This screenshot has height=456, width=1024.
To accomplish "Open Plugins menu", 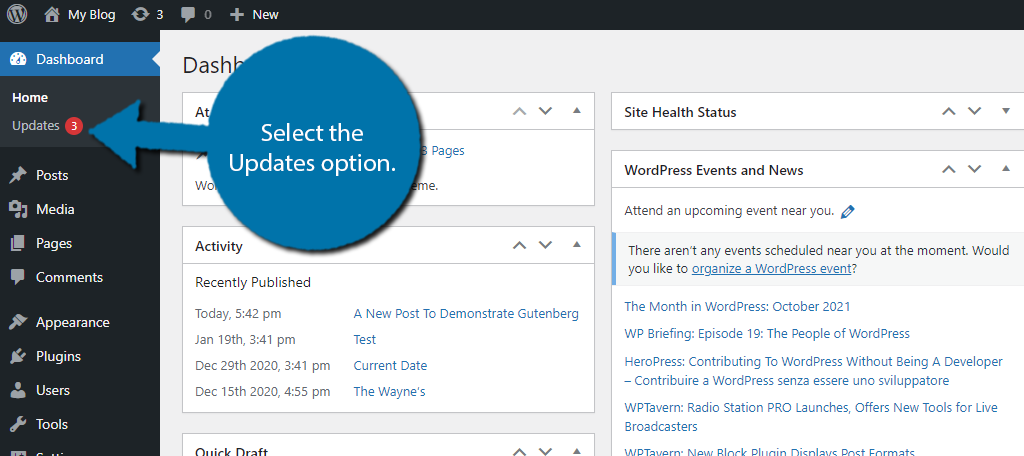I will click(x=58, y=356).
